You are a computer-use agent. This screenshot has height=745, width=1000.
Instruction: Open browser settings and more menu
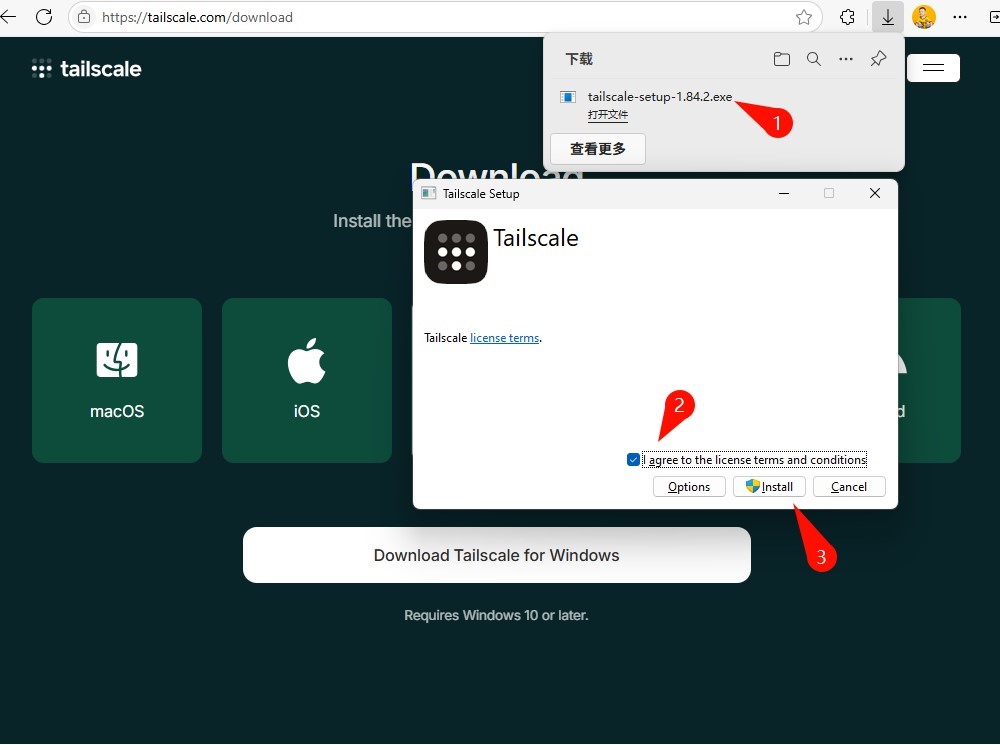(960, 17)
